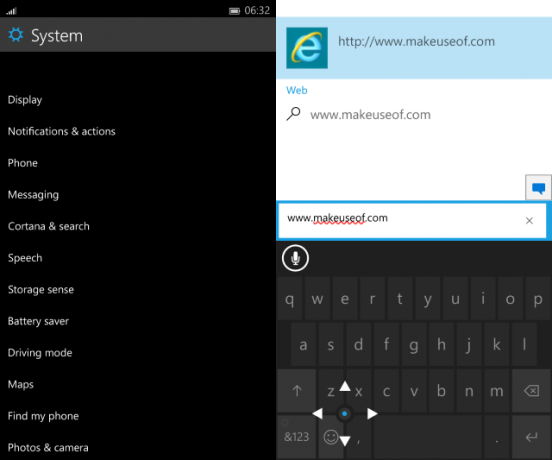Tap the f key

coord(386,345)
